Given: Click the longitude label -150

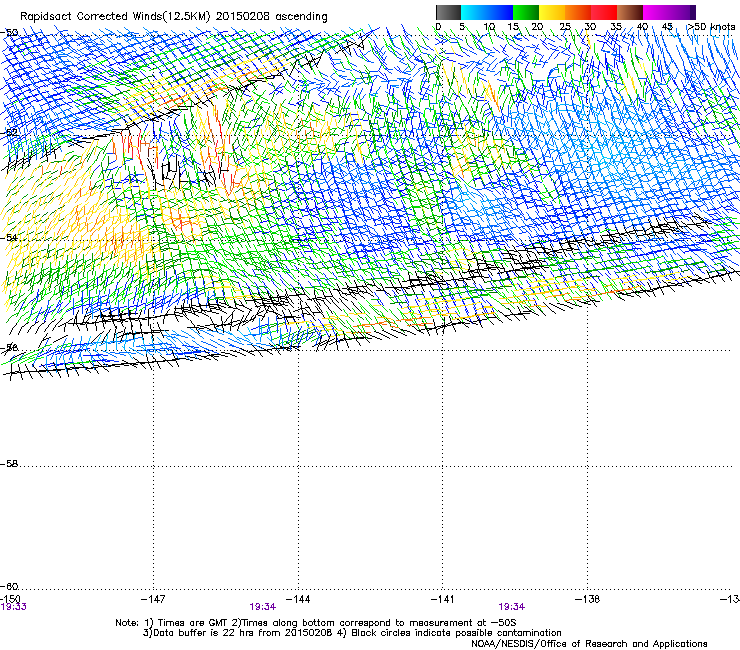Looking at the screenshot, I should click(x=10, y=599).
